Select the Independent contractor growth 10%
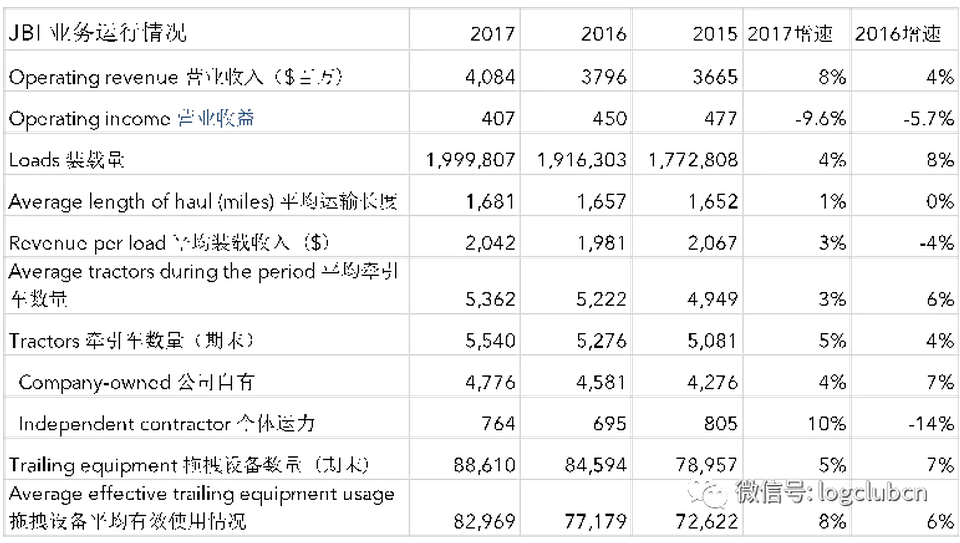Screen dimensions: 960x543 coord(826,424)
